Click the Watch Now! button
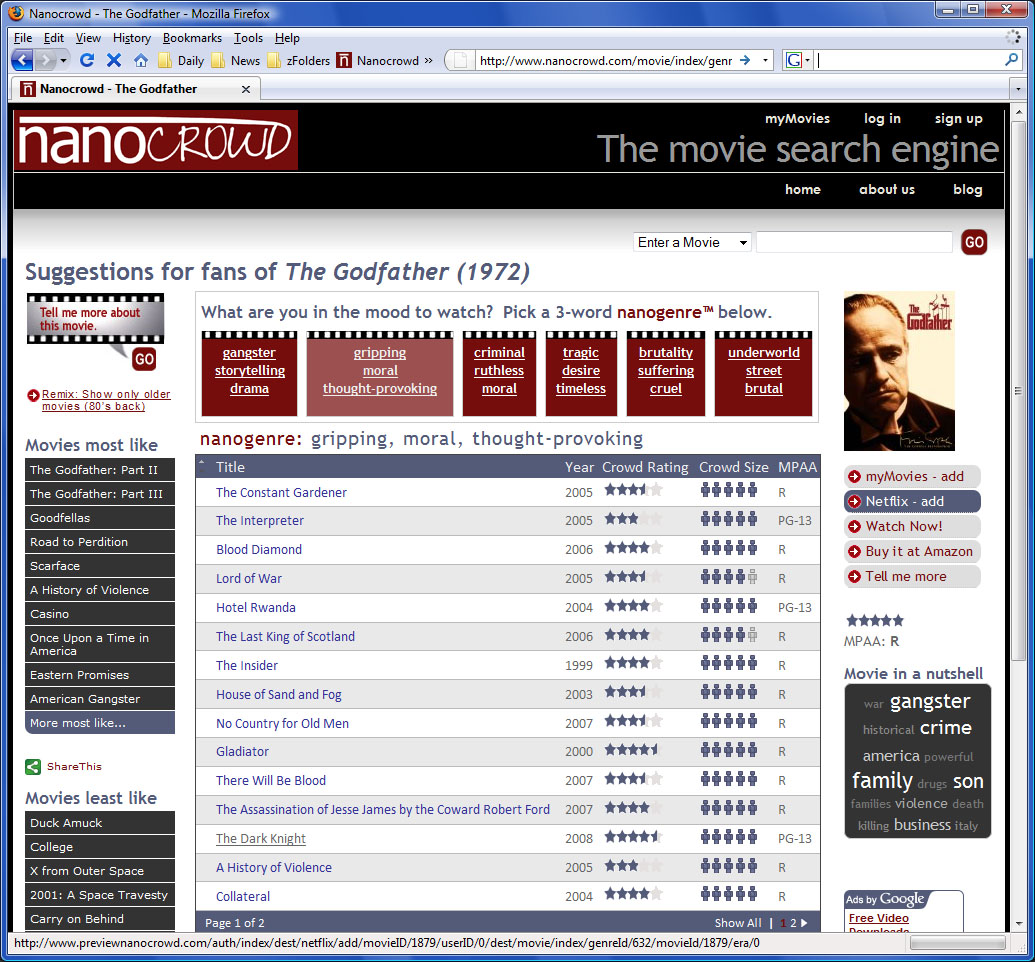This screenshot has height=962, width=1035. (x=912, y=526)
